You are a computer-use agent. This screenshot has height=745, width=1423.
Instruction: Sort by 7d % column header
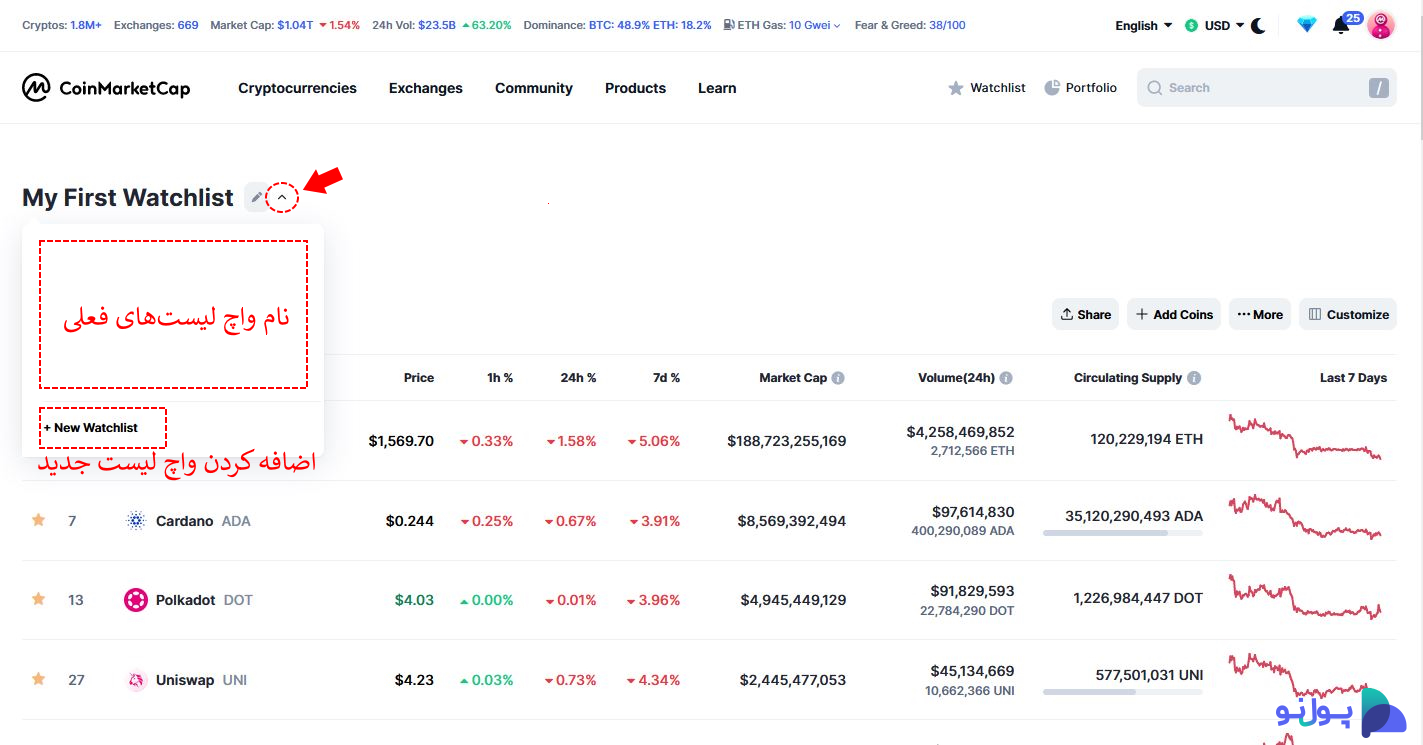click(665, 378)
